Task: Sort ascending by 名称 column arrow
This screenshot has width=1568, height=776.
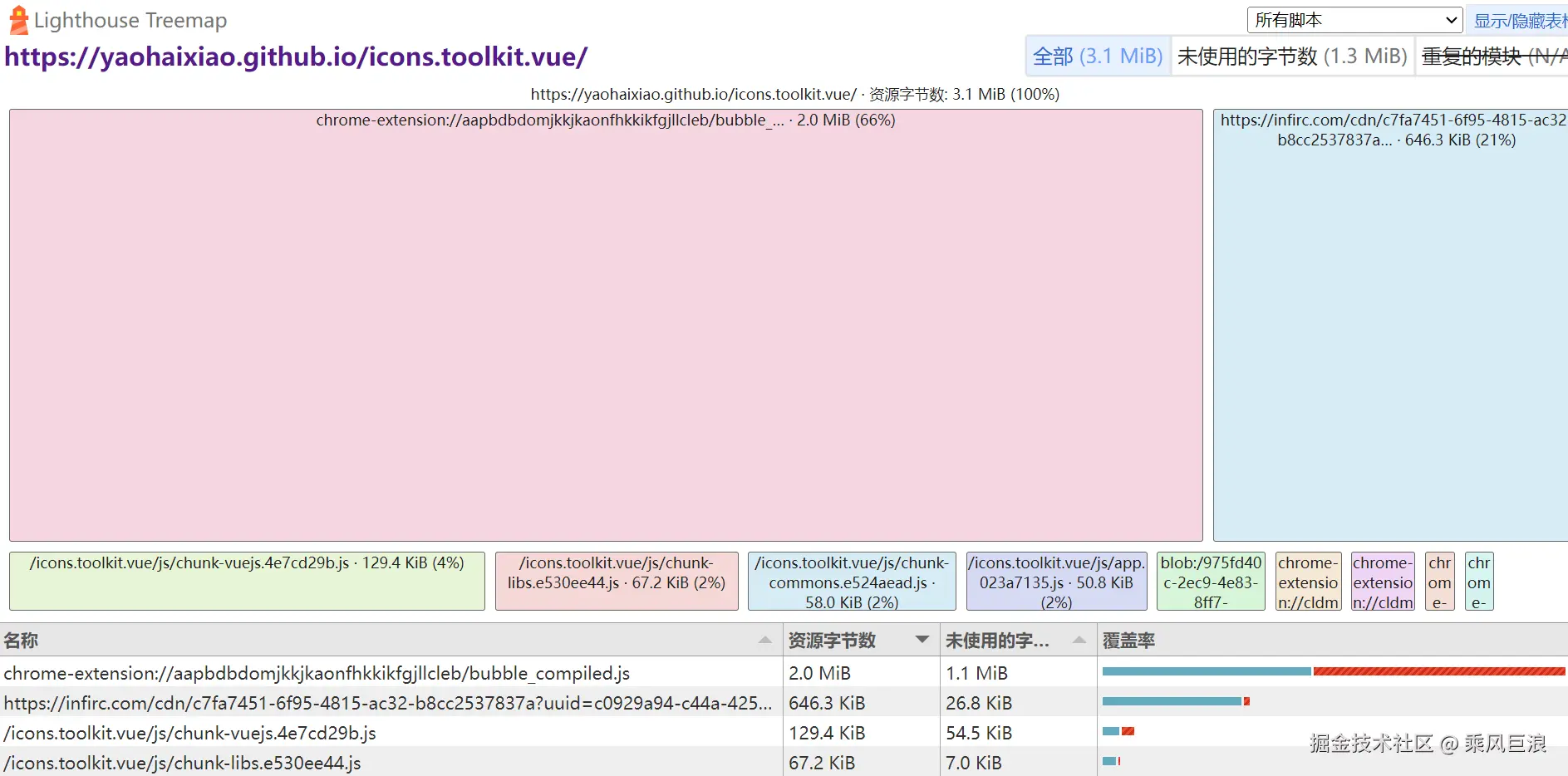Action: 765,640
